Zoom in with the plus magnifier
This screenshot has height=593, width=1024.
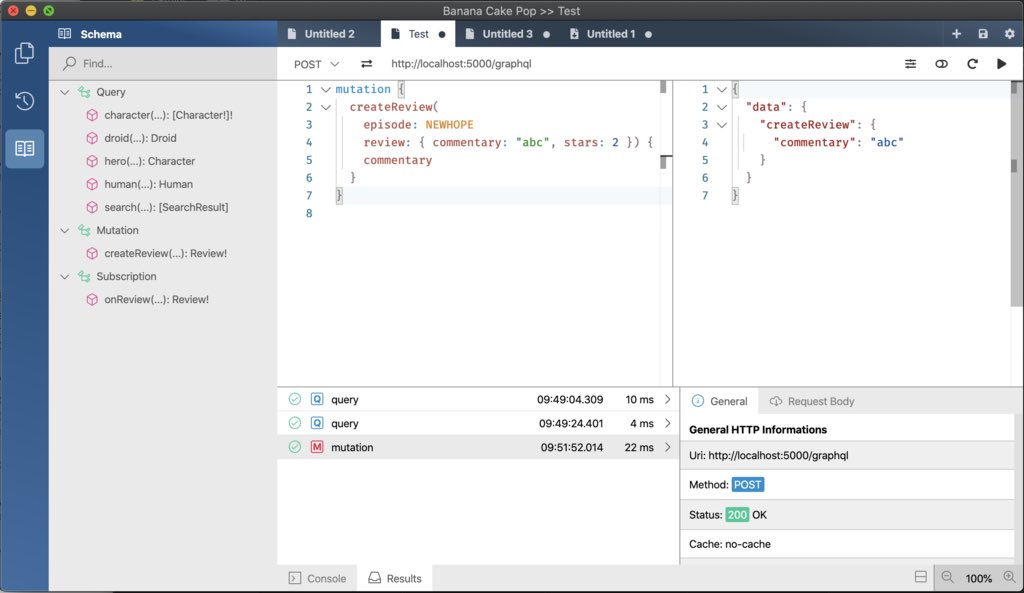click(1010, 577)
